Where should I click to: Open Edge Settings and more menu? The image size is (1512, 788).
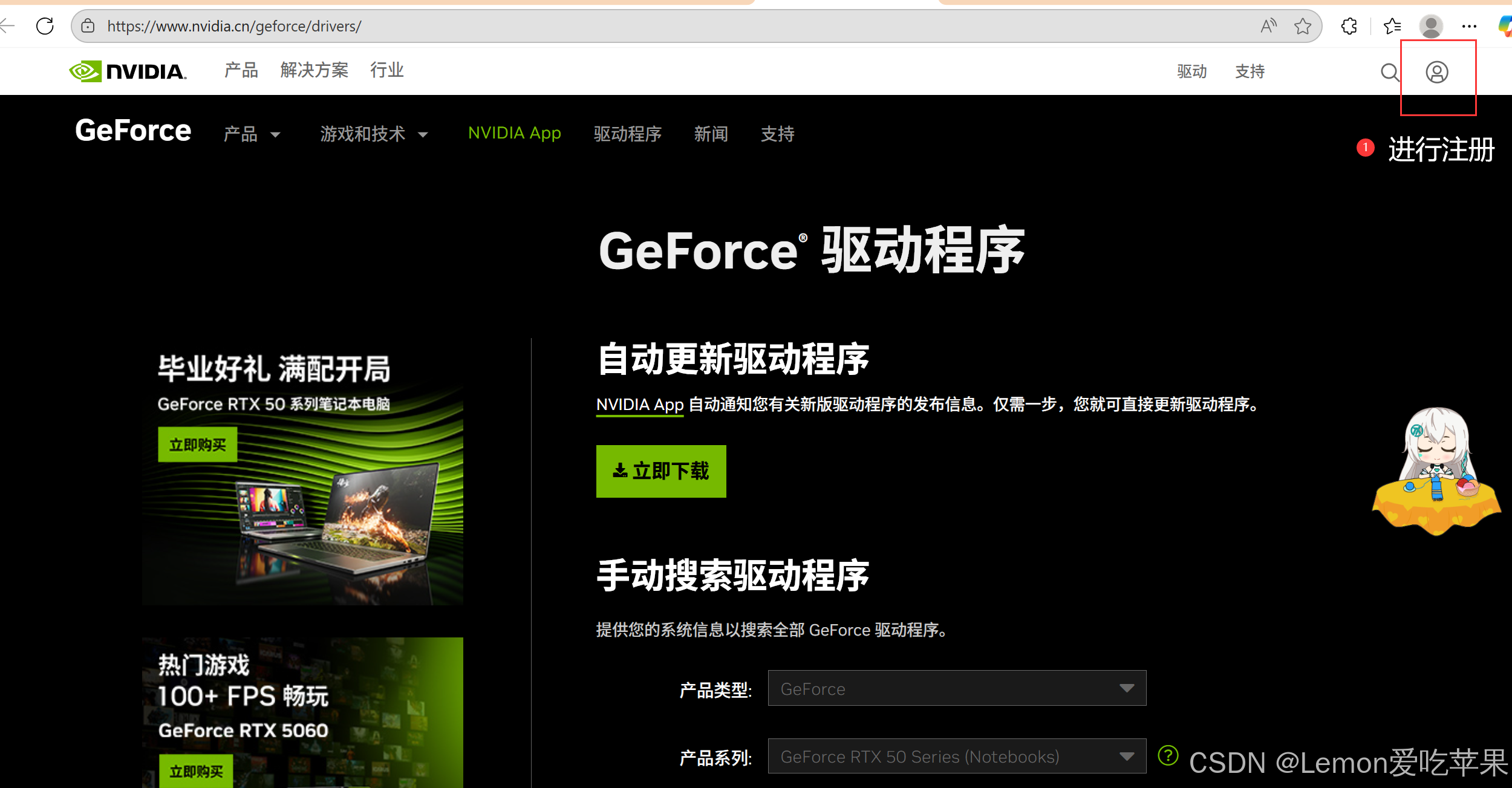(1469, 26)
